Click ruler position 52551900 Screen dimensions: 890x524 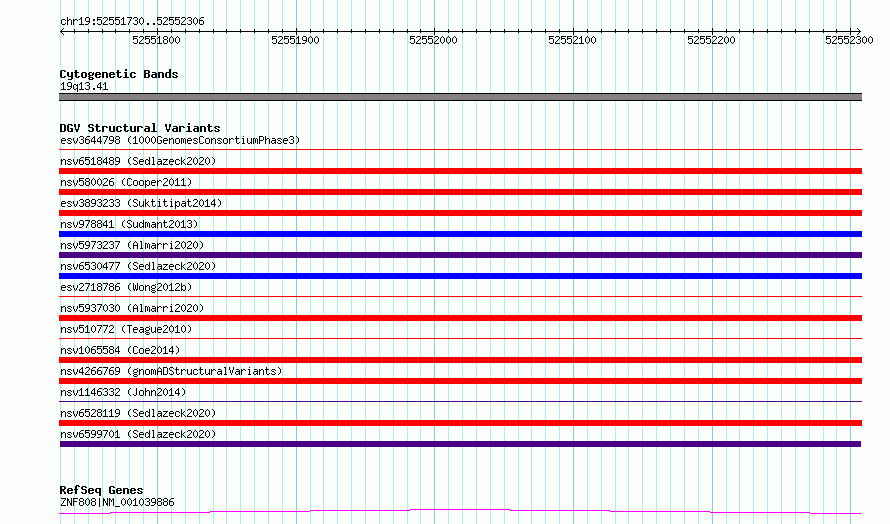[x=295, y=40]
